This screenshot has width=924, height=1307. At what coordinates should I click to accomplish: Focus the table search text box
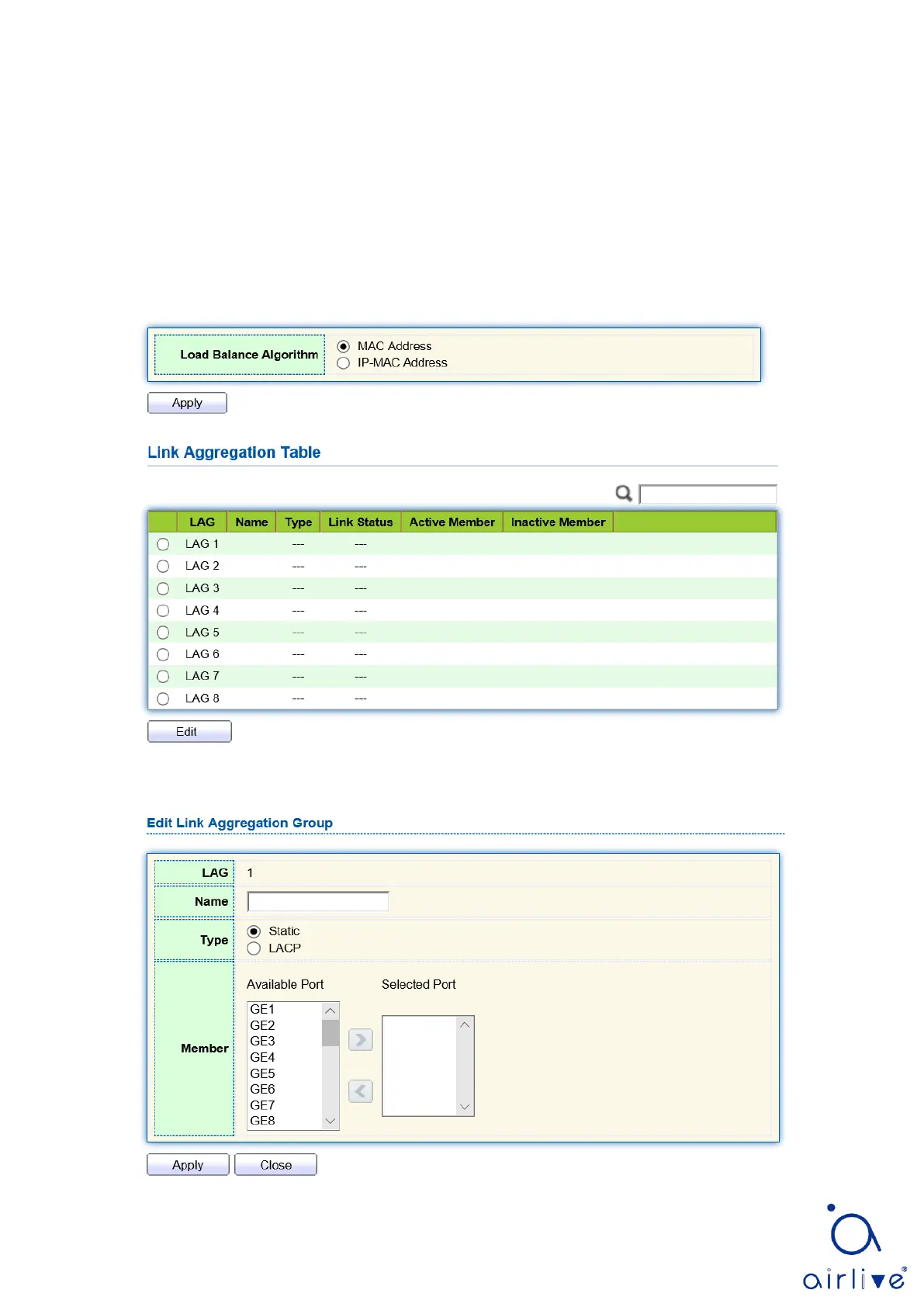tap(708, 494)
